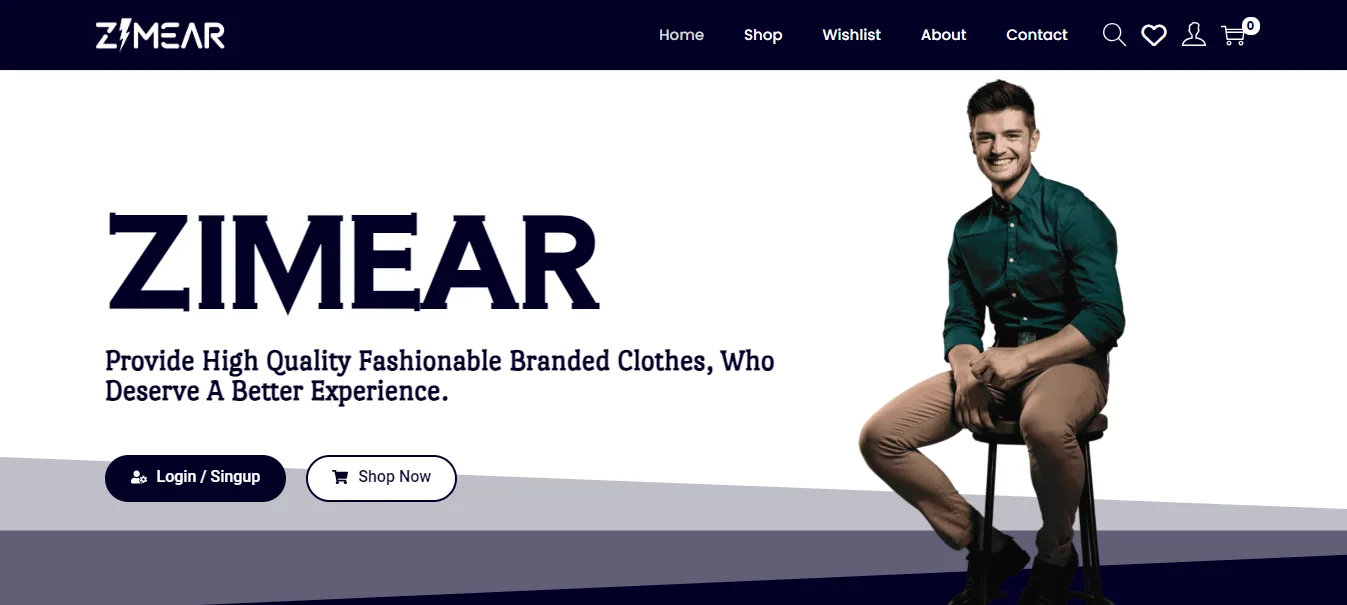
Task: Click the cart count badge showing 0
Action: [1251, 26]
